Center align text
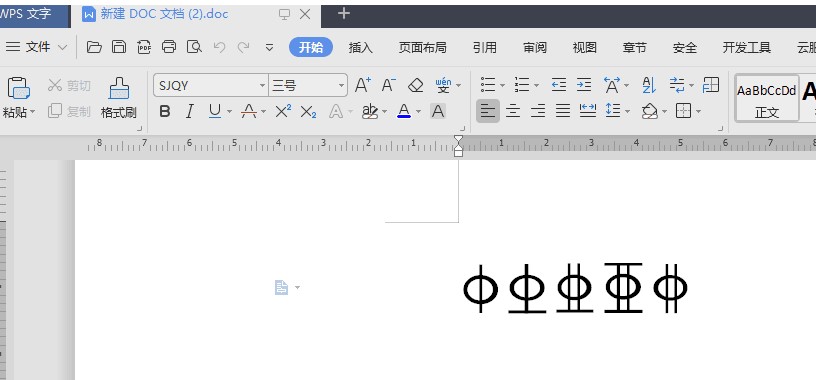The image size is (816, 380). 513,111
